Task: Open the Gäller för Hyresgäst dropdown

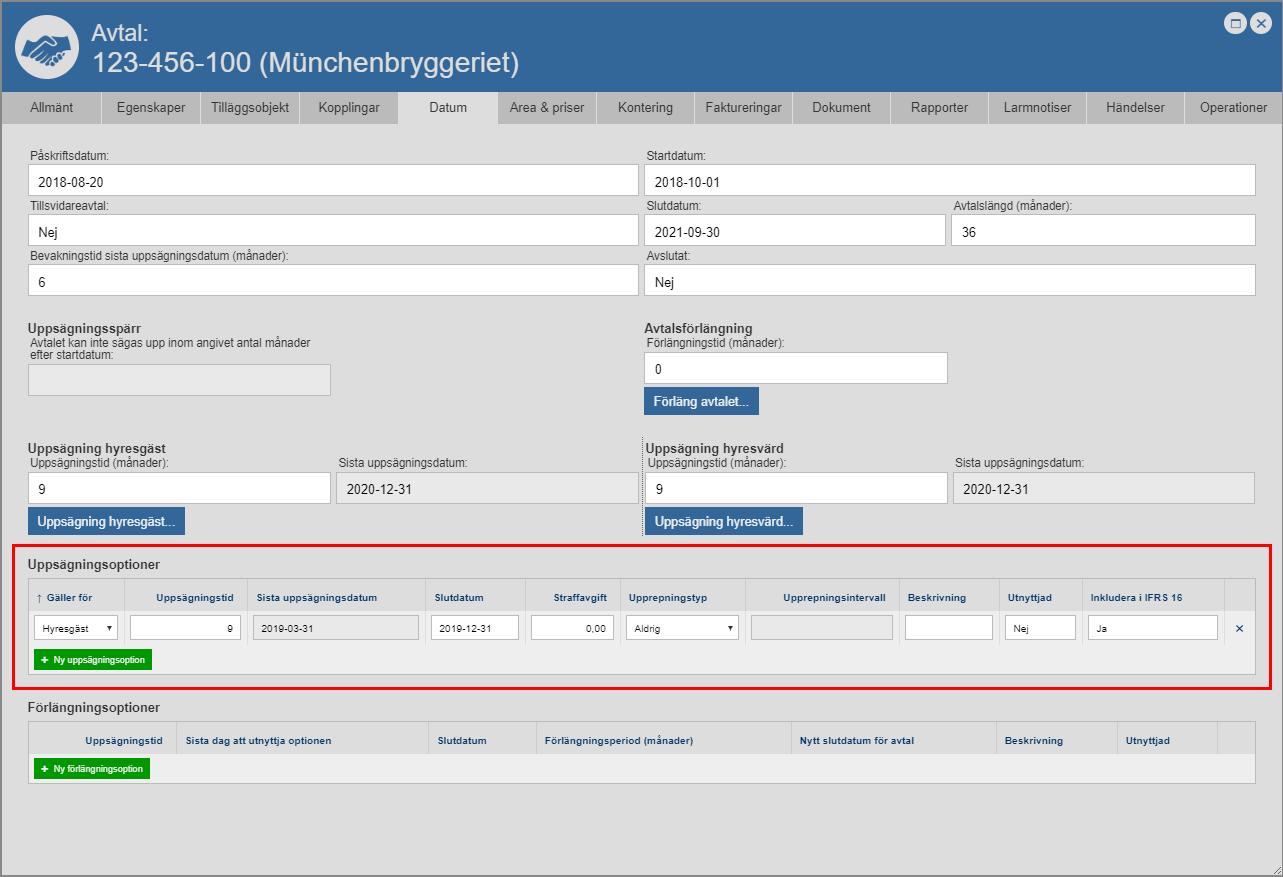Action: point(76,628)
